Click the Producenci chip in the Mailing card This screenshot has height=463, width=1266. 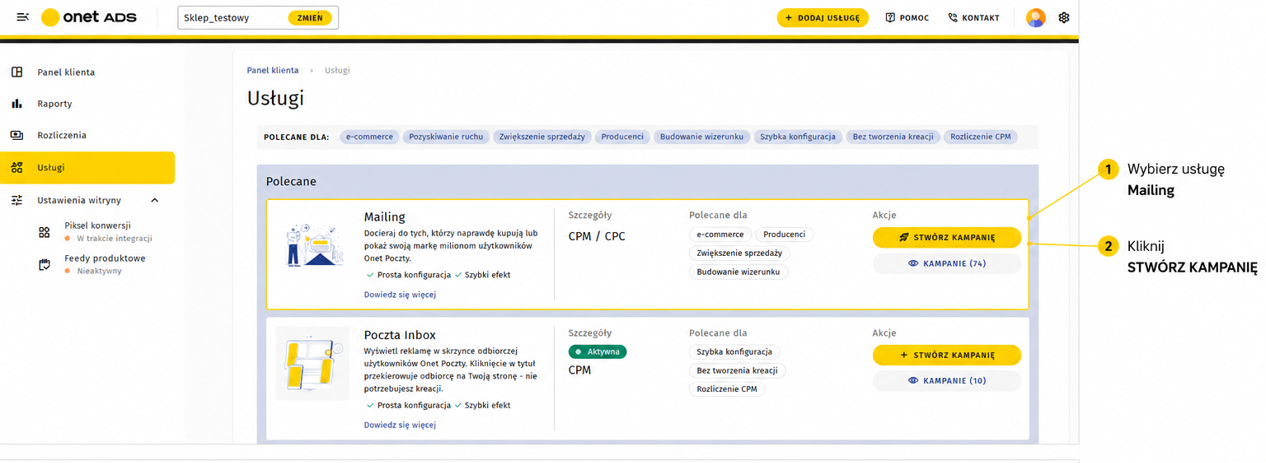coord(784,234)
